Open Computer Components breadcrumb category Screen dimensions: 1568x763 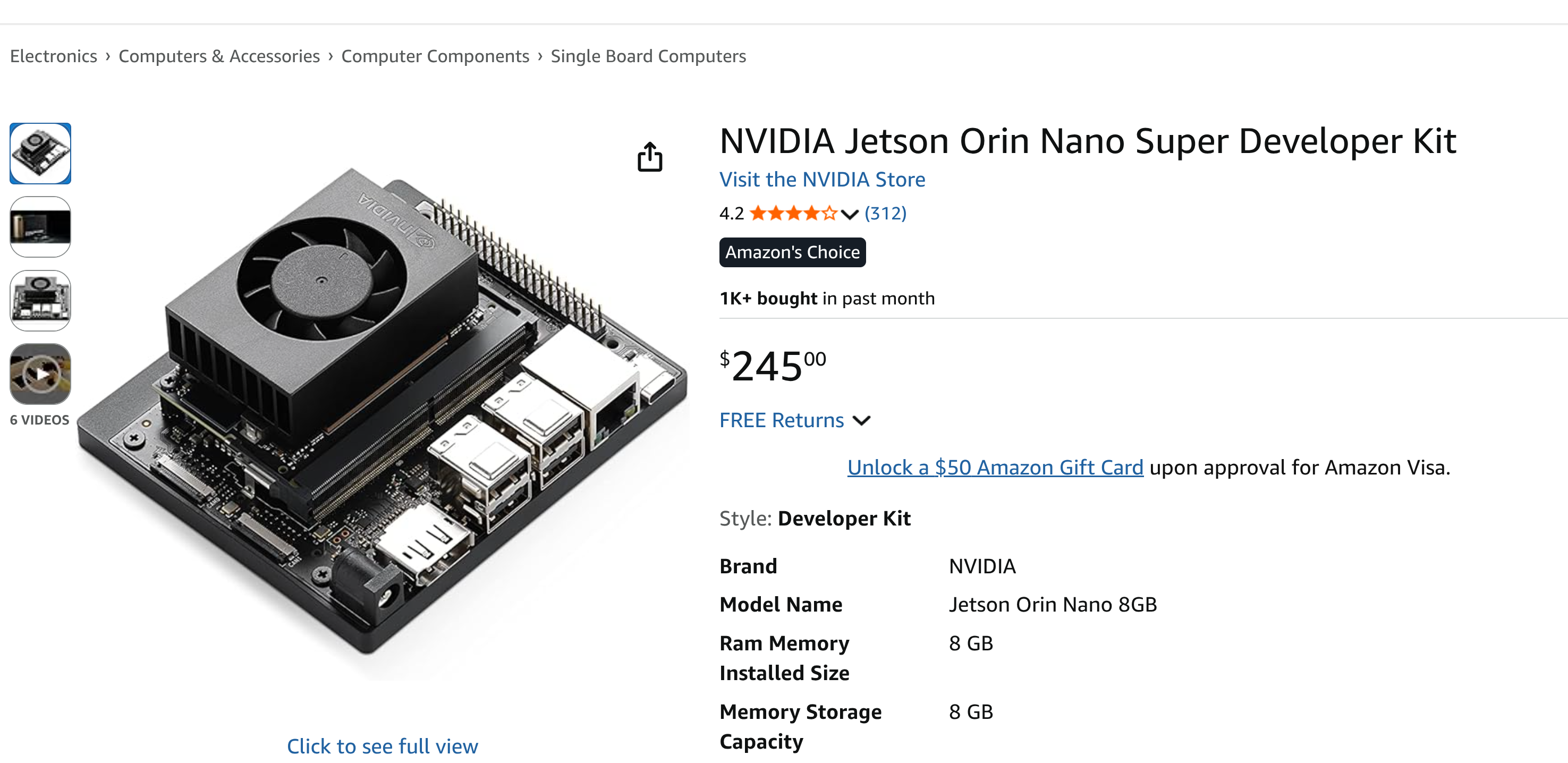435,56
